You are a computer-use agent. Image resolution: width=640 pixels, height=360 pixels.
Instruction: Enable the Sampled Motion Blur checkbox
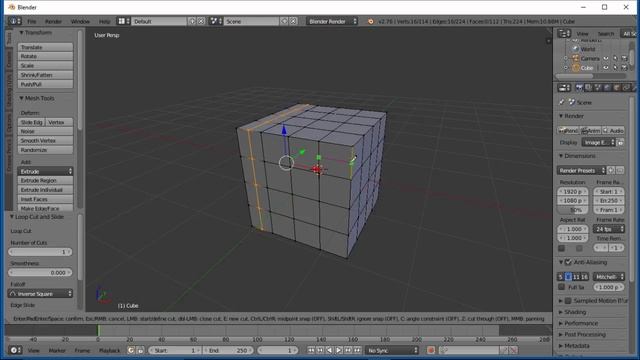pyautogui.click(x=568, y=301)
